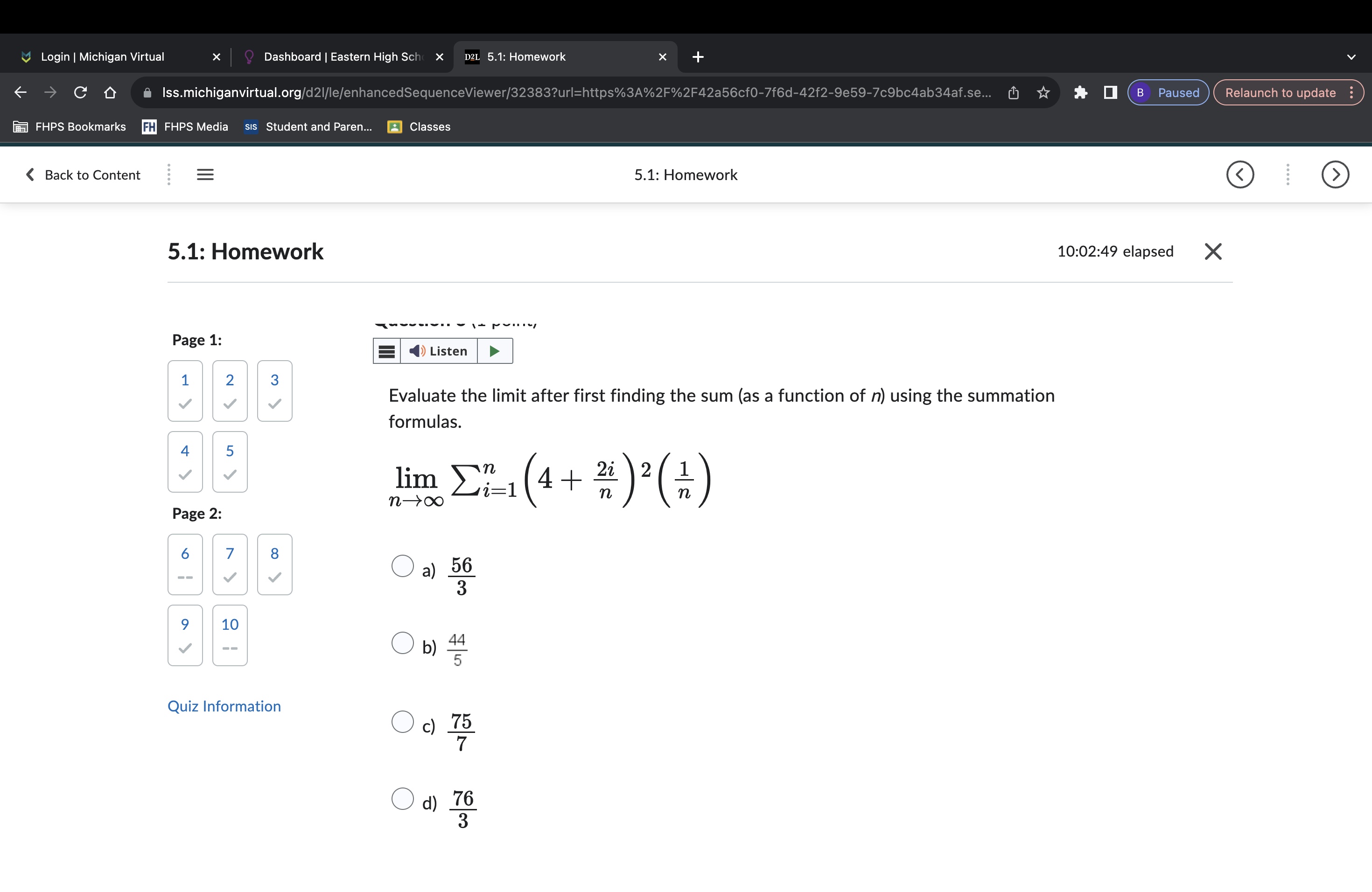Screen dimensions: 1372x892
Task: Bookmark this page with the star icon
Action: pos(1043,92)
